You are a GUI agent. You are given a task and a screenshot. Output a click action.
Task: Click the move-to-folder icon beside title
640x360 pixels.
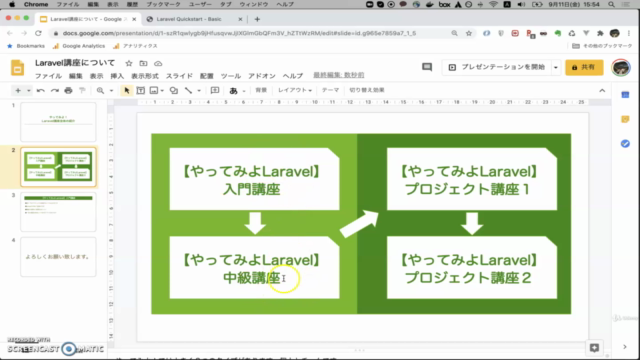pyautogui.click(x=143, y=63)
